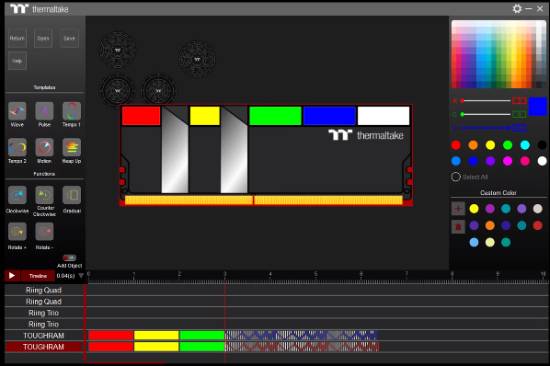The height and width of the screenshot is (366, 550).
Task: Choose the Tempo 2 template
Action: click(17, 147)
